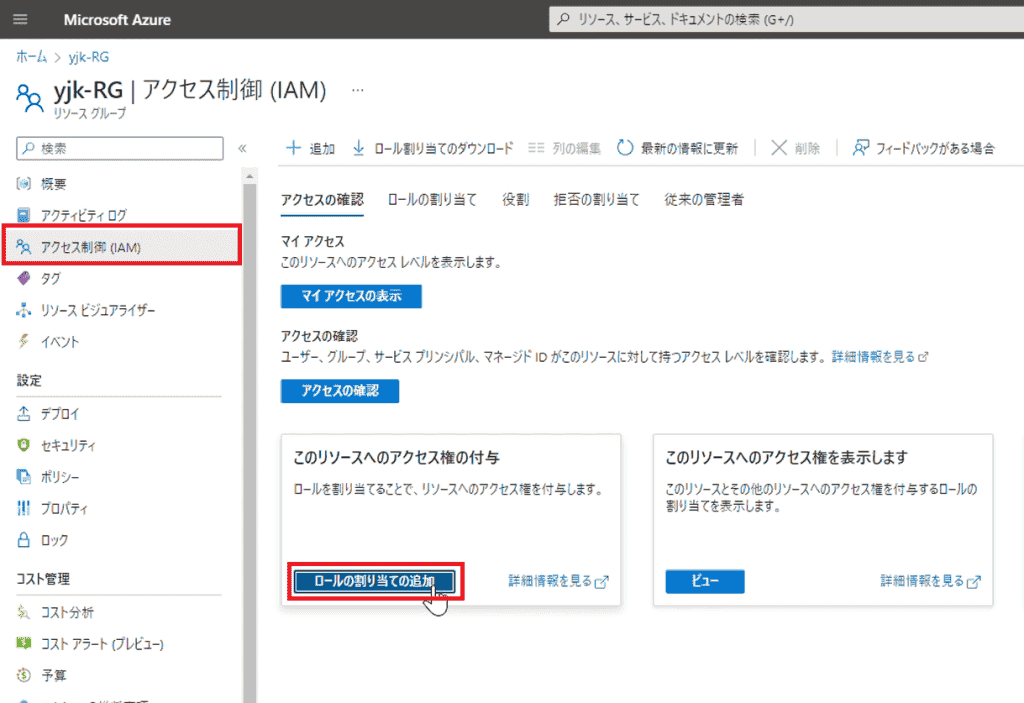Click the yjk-RG breadcrumb link
The image size is (1024, 703).
89,57
